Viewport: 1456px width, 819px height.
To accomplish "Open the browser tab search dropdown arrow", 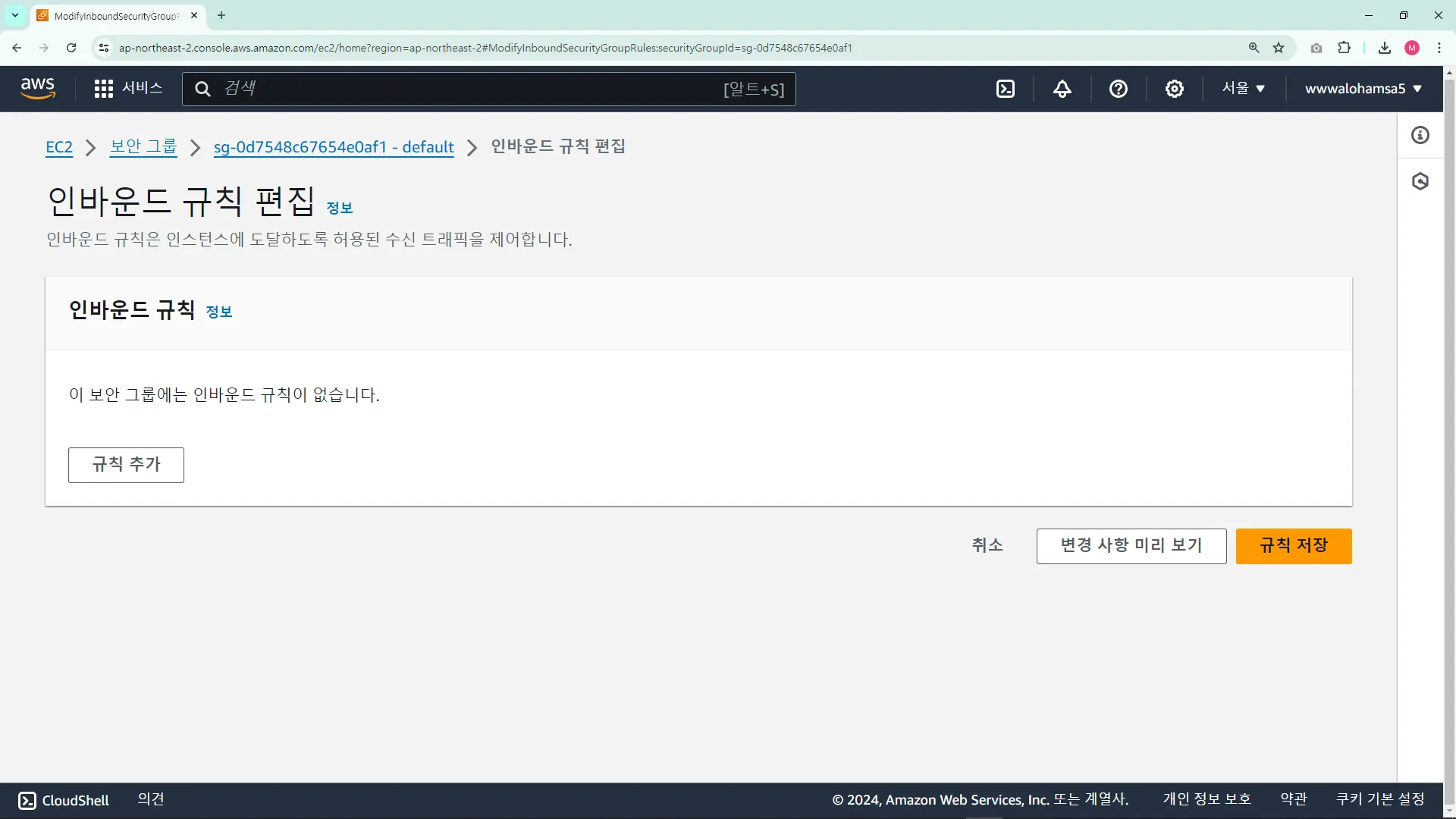I will 14,15.
